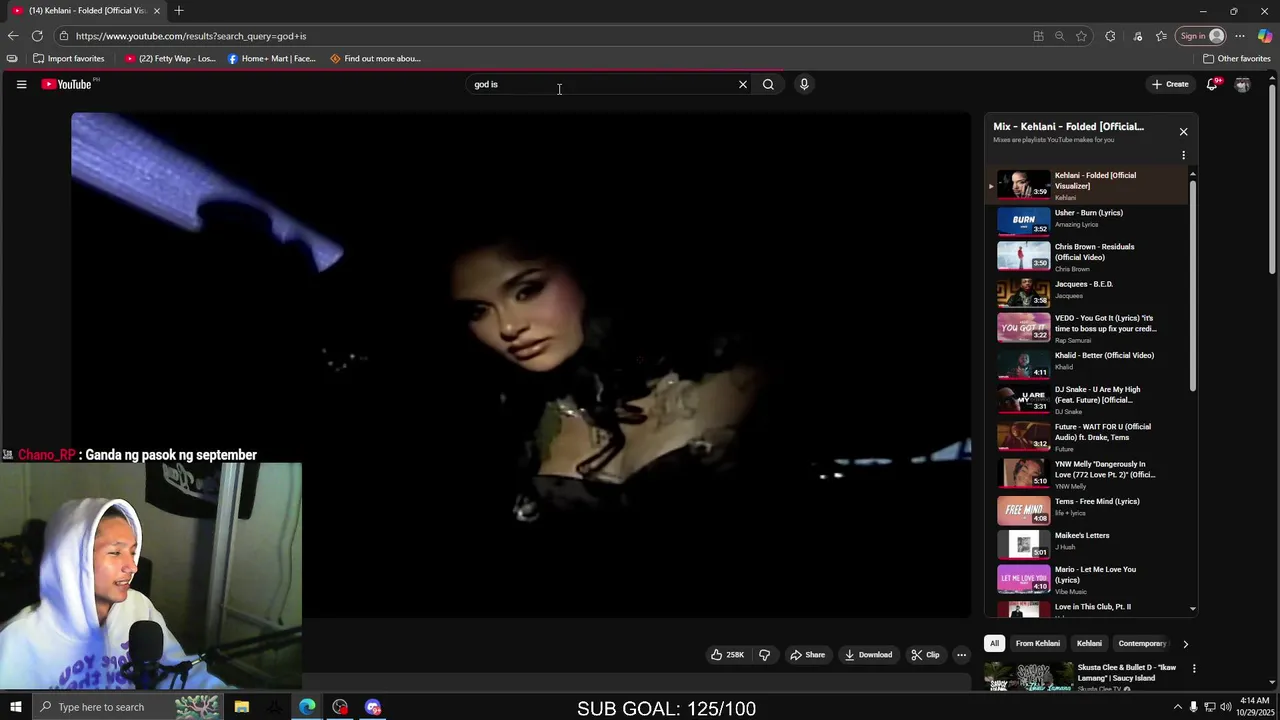Open the Mix playlist three-dot options

click(1183, 155)
